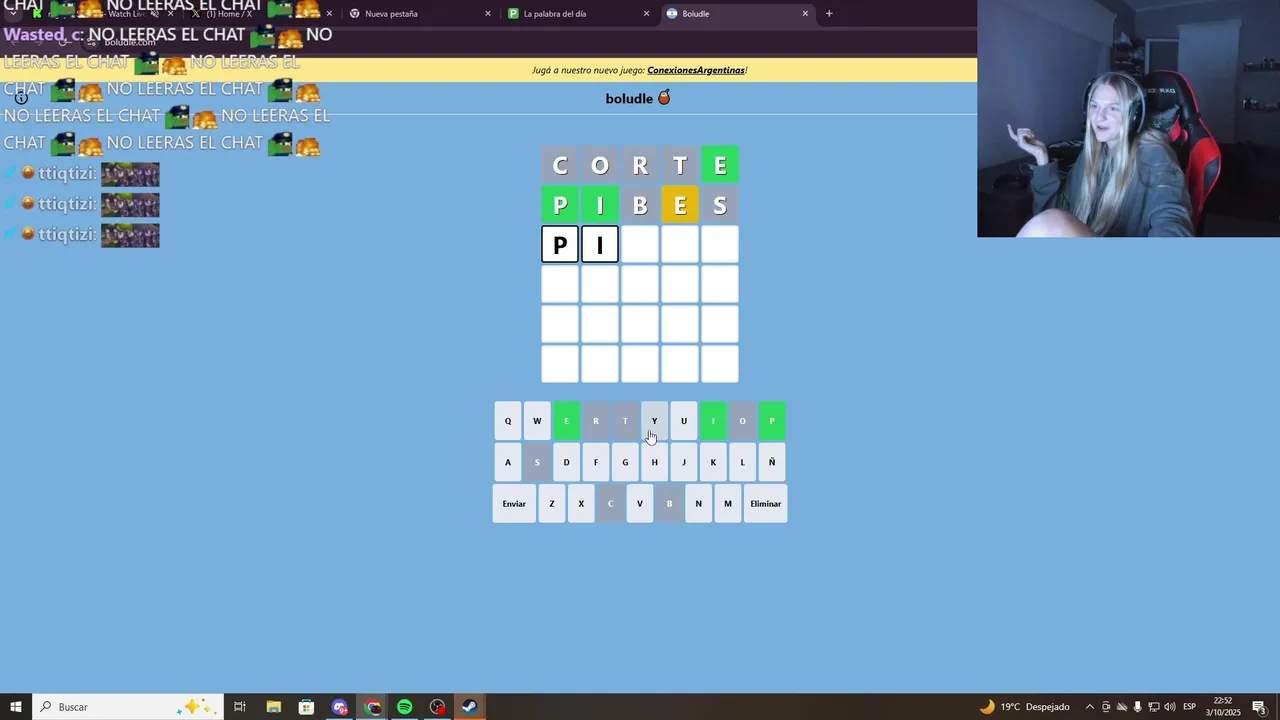Open the weather widget showing 19°C Despejado

(x=1024, y=707)
